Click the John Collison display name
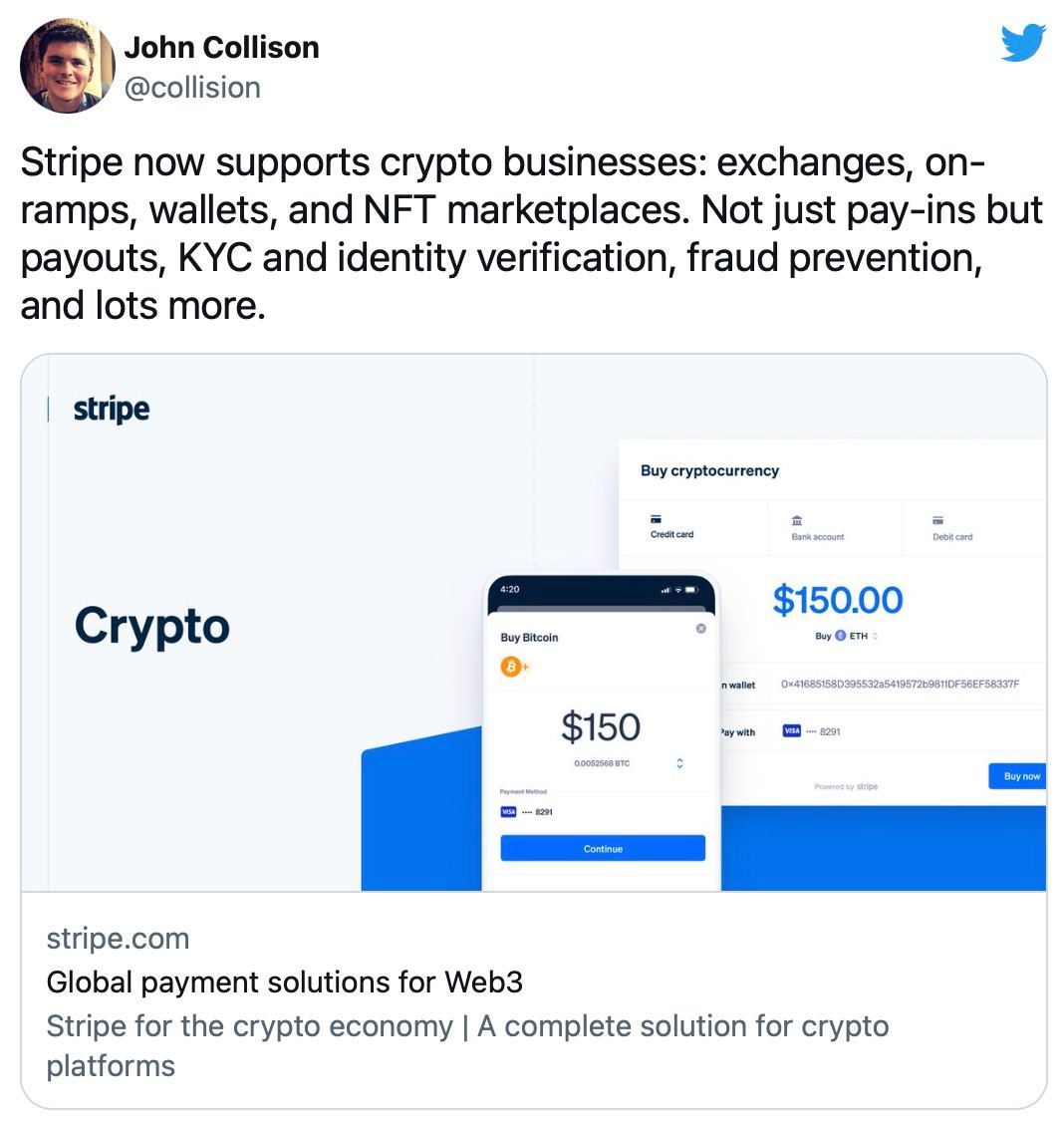The image size is (1064, 1122). [222, 47]
